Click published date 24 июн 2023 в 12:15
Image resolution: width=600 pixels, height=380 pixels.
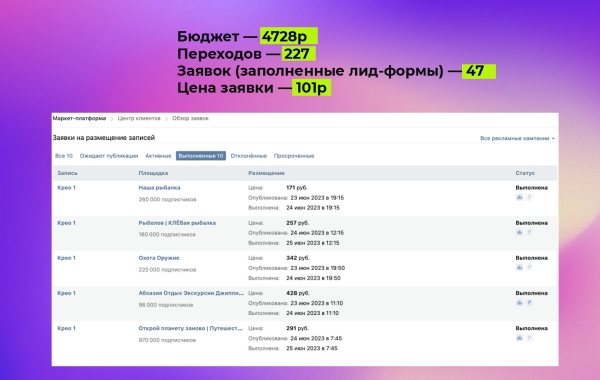[317, 233]
